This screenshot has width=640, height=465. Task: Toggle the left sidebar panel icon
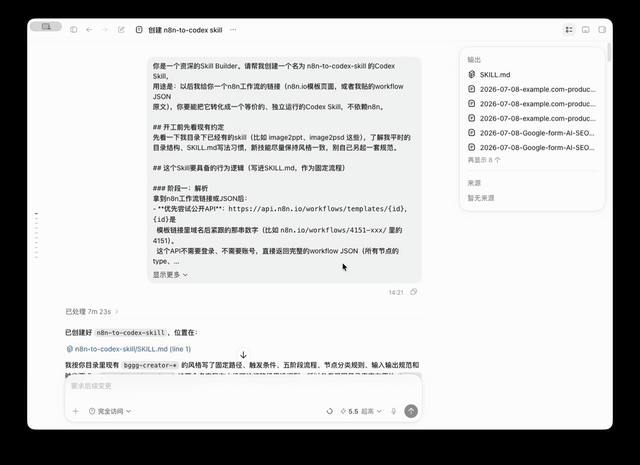(x=73, y=30)
